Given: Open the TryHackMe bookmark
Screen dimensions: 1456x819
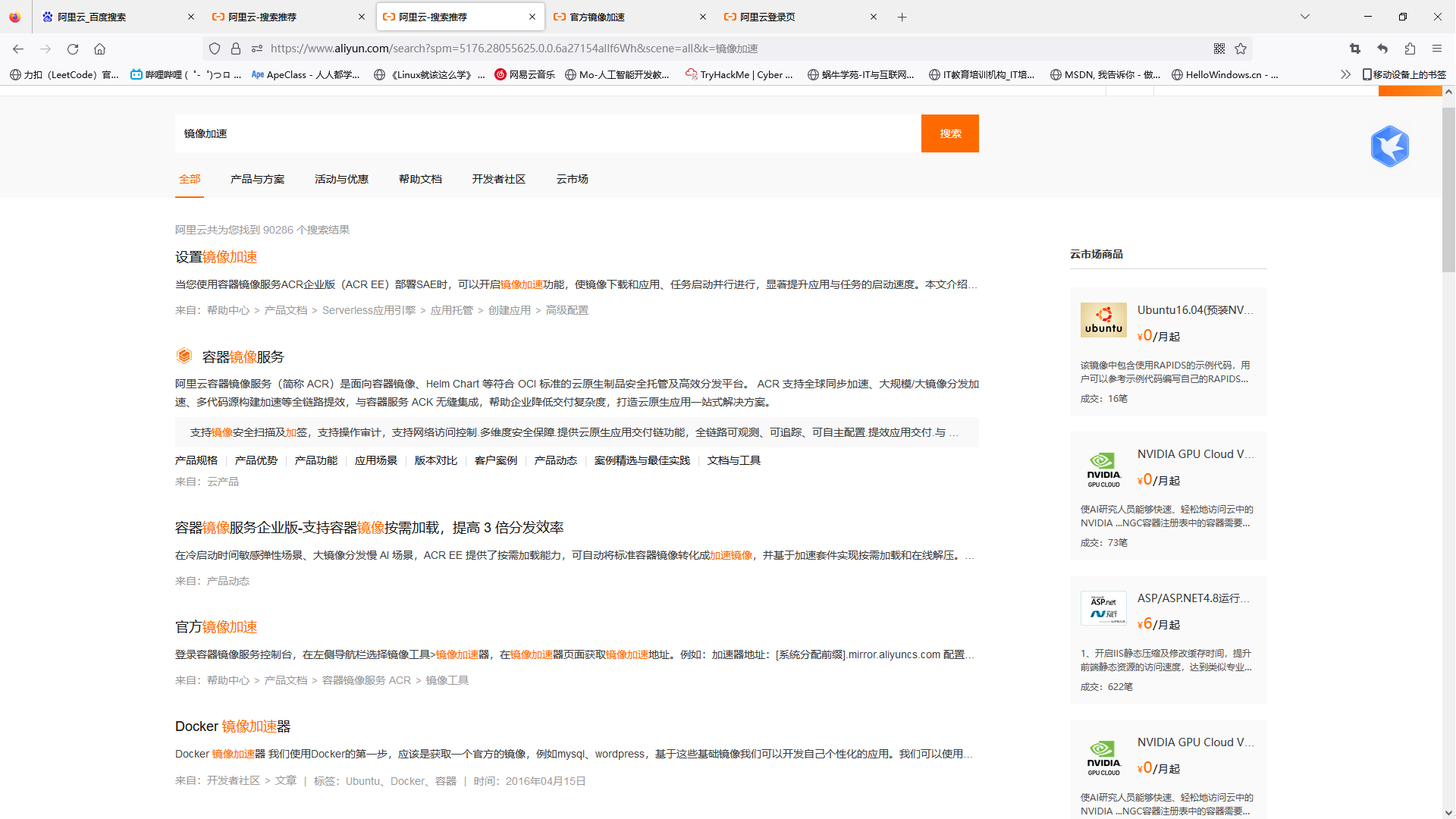Looking at the screenshot, I should tap(739, 74).
